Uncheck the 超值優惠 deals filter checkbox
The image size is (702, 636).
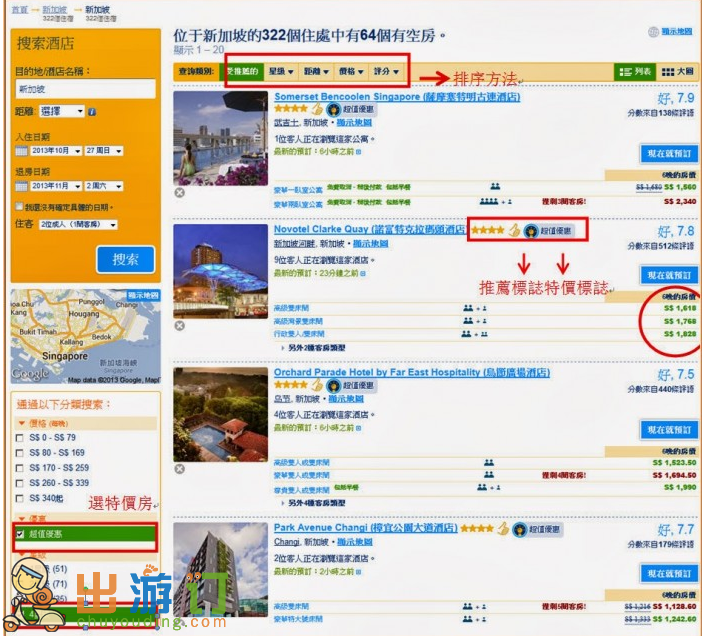pyautogui.click(x=20, y=534)
